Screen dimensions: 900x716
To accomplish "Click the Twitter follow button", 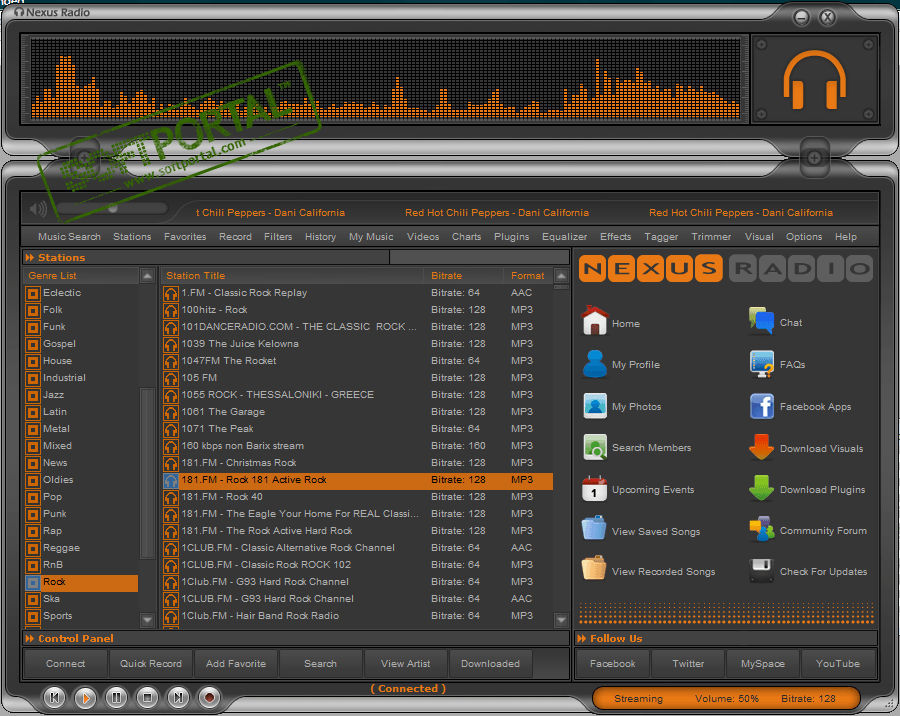I will [688, 664].
